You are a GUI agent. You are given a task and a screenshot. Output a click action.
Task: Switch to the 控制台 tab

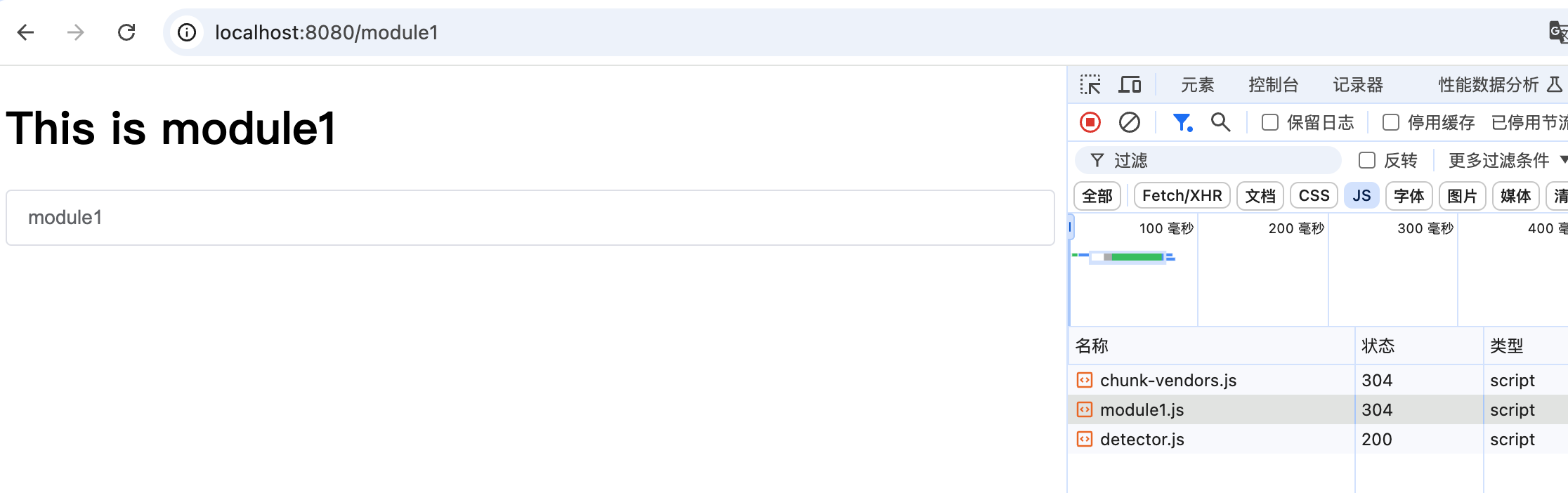[1273, 85]
